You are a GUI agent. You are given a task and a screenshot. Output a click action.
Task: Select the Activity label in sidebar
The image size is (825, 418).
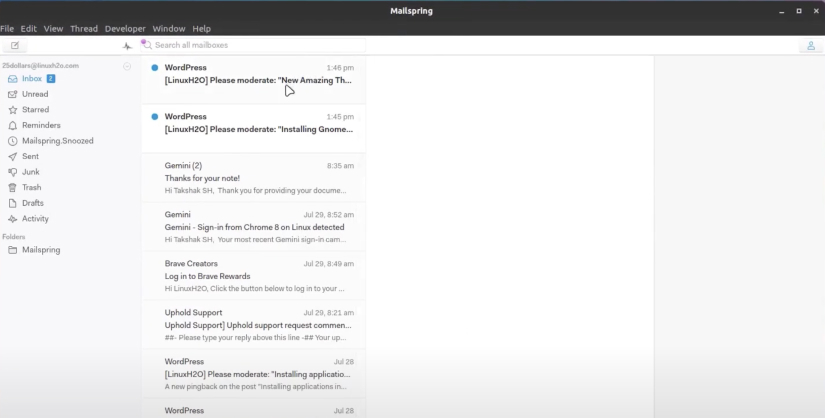tap(35, 218)
